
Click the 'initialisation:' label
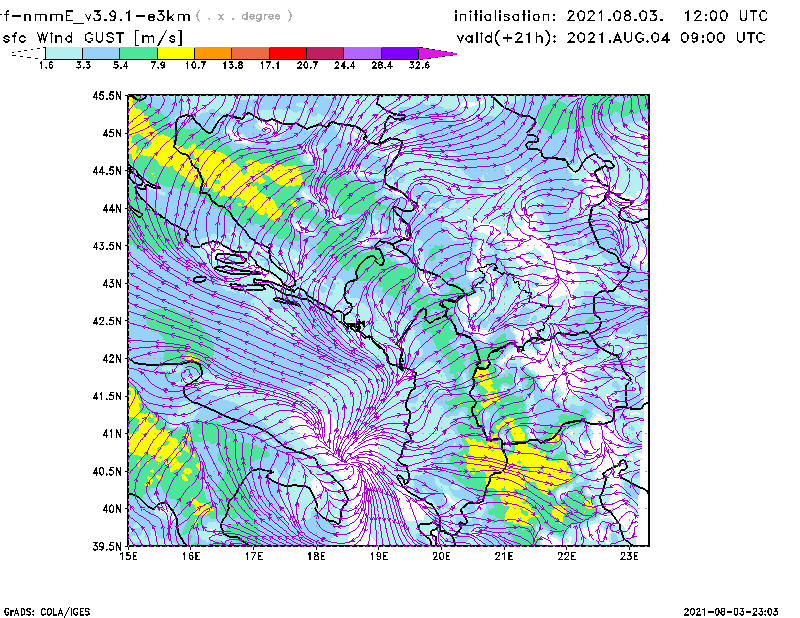pos(505,16)
